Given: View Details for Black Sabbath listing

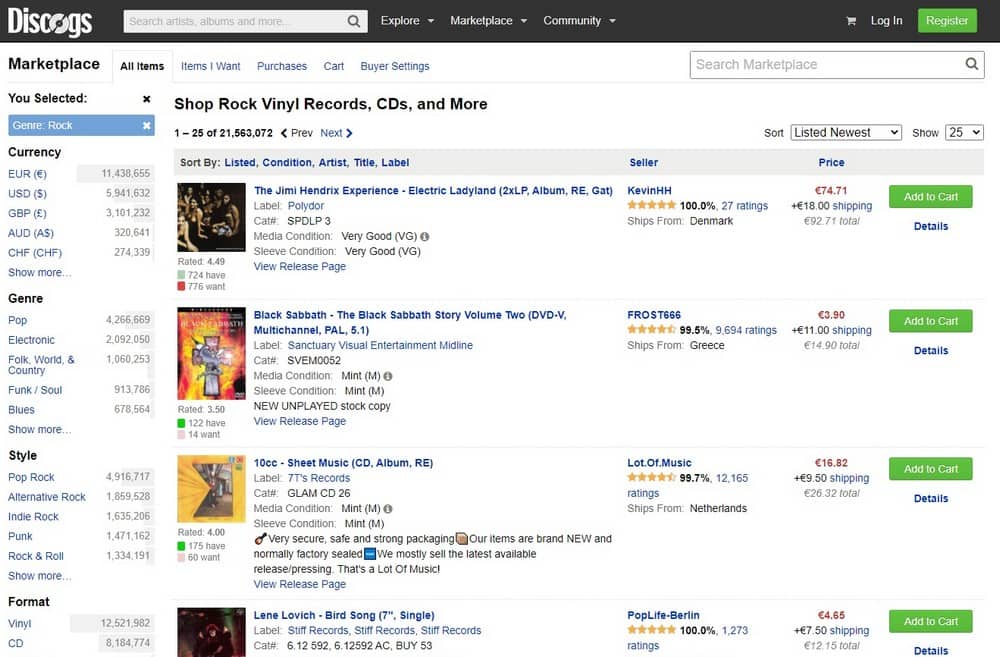Looking at the screenshot, I should pyautogui.click(x=930, y=351).
